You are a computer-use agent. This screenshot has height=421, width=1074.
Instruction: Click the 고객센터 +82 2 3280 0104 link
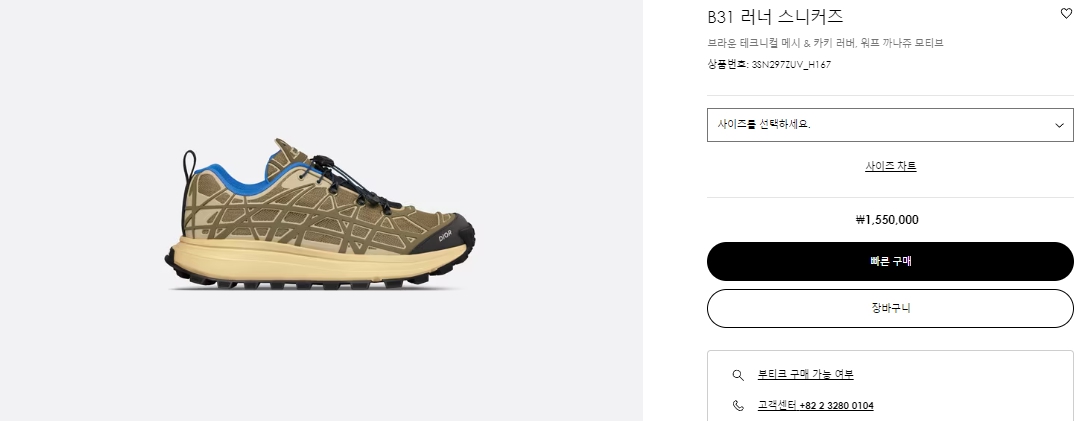click(x=815, y=405)
